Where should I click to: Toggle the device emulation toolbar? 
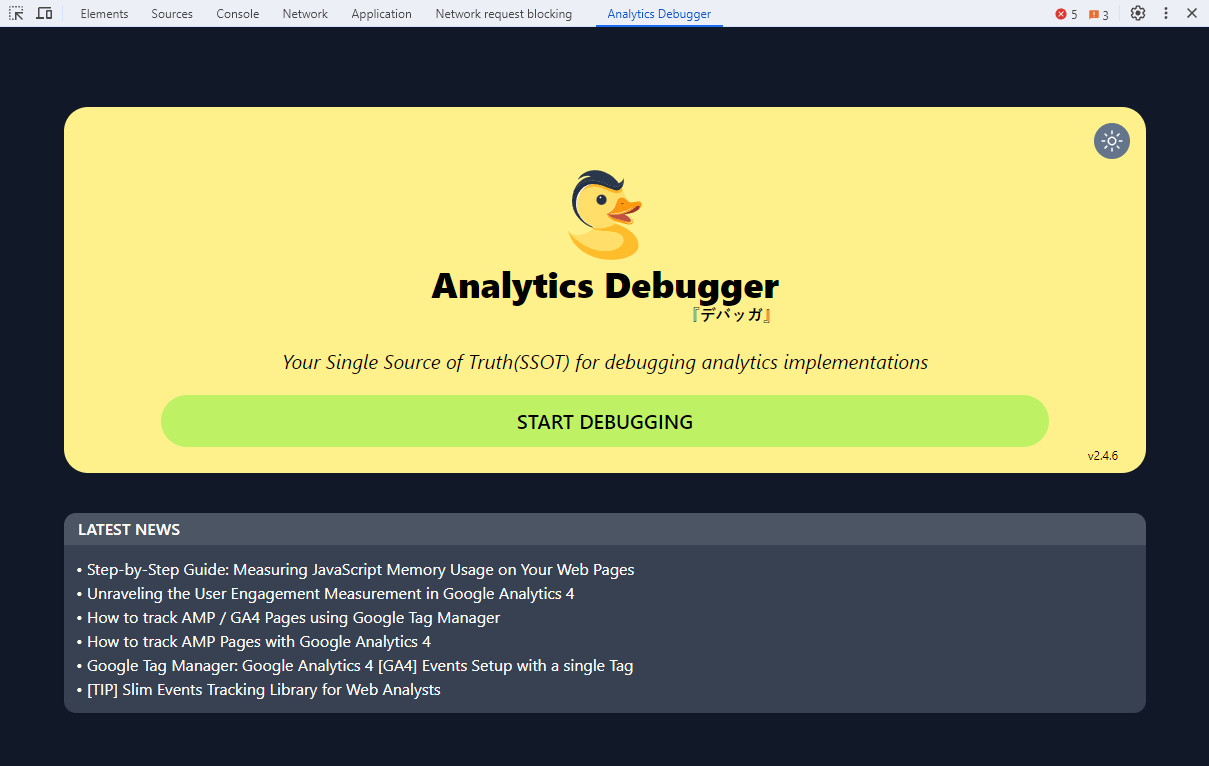(43, 13)
